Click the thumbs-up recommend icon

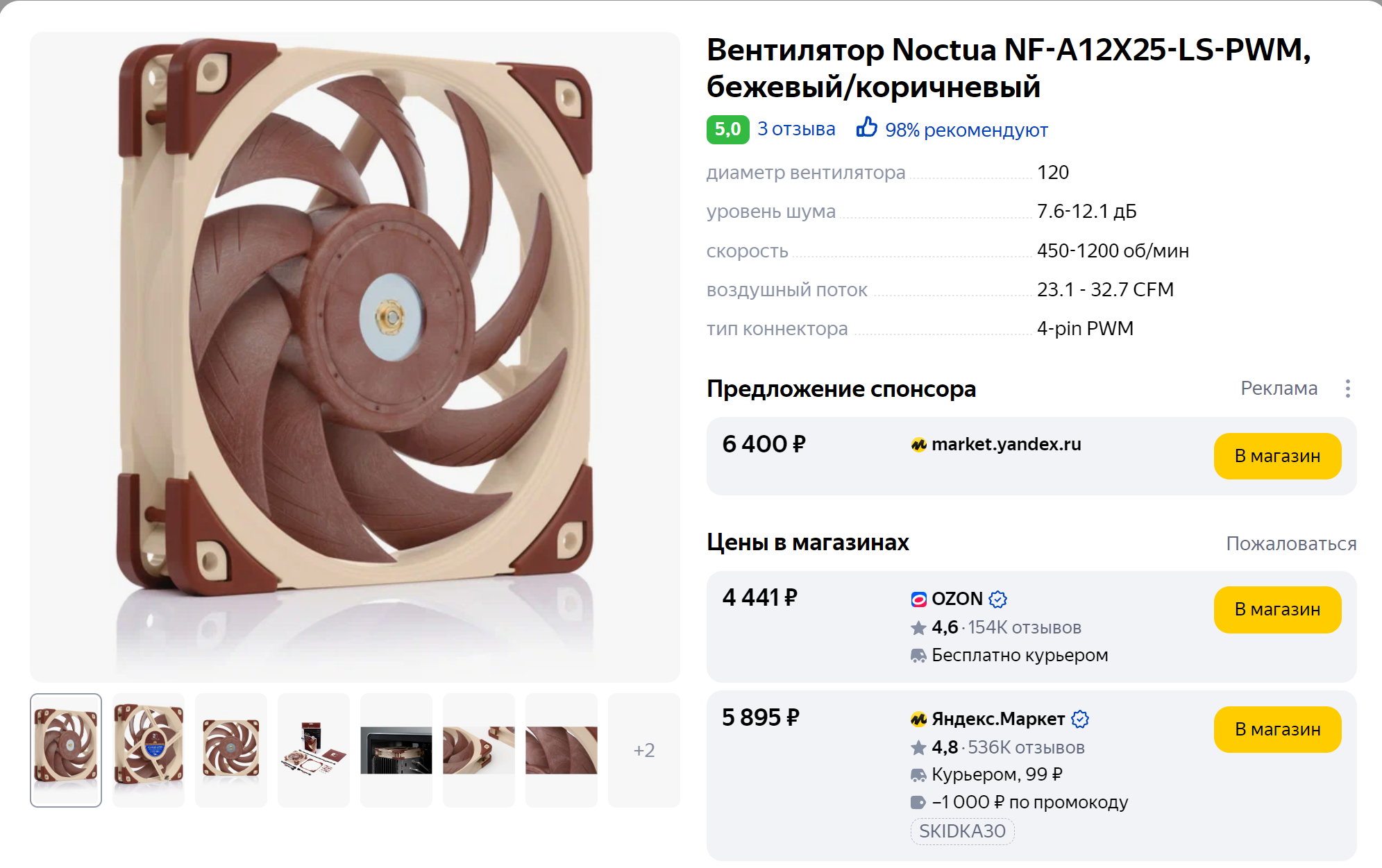tap(866, 128)
